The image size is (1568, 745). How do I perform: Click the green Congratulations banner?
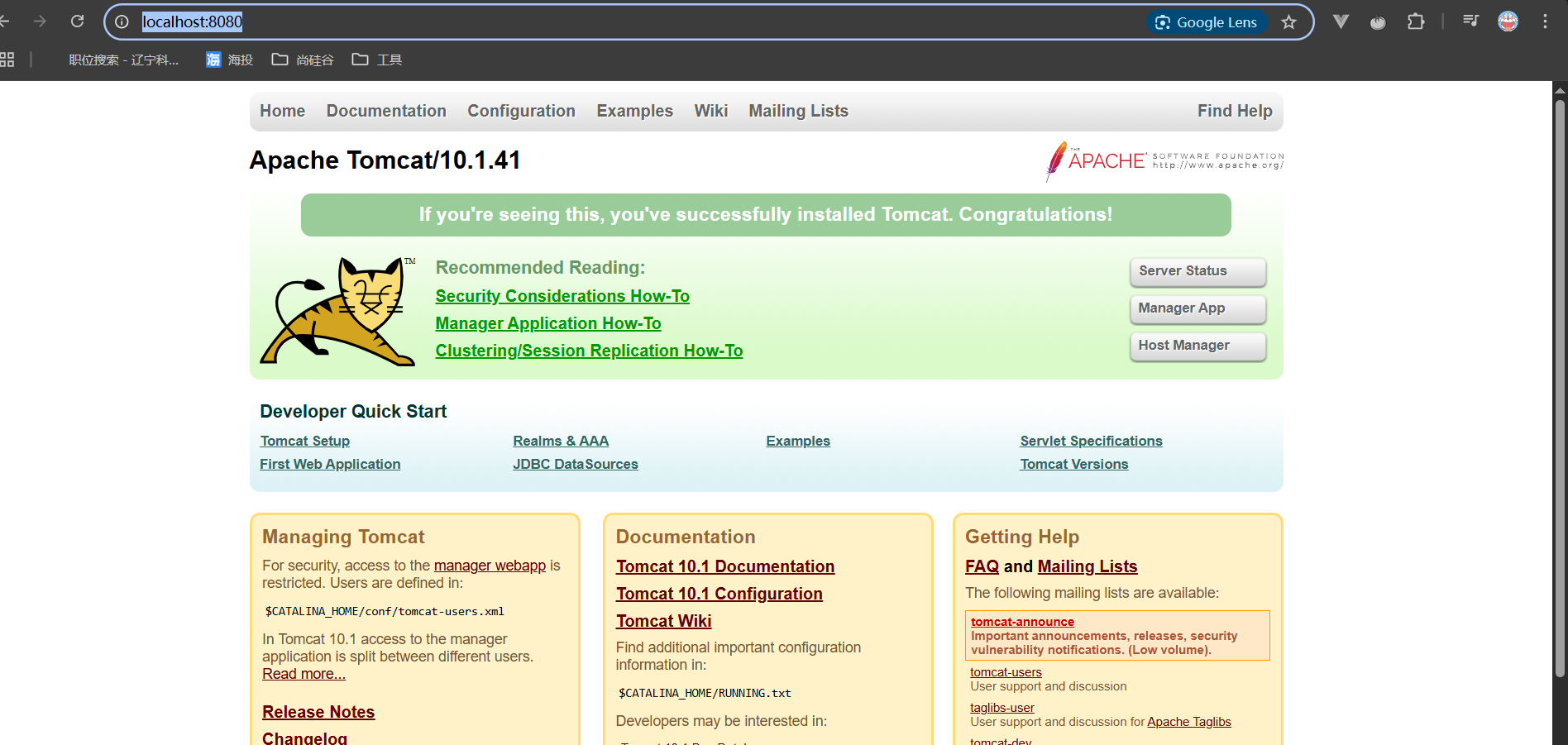coord(766,215)
